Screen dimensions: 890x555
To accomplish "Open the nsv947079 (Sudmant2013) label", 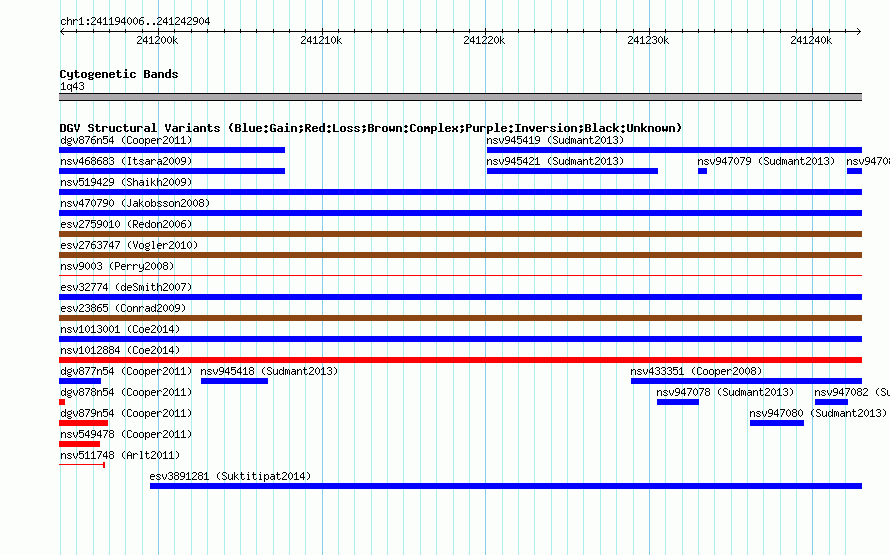I will pyautogui.click(x=766, y=161).
